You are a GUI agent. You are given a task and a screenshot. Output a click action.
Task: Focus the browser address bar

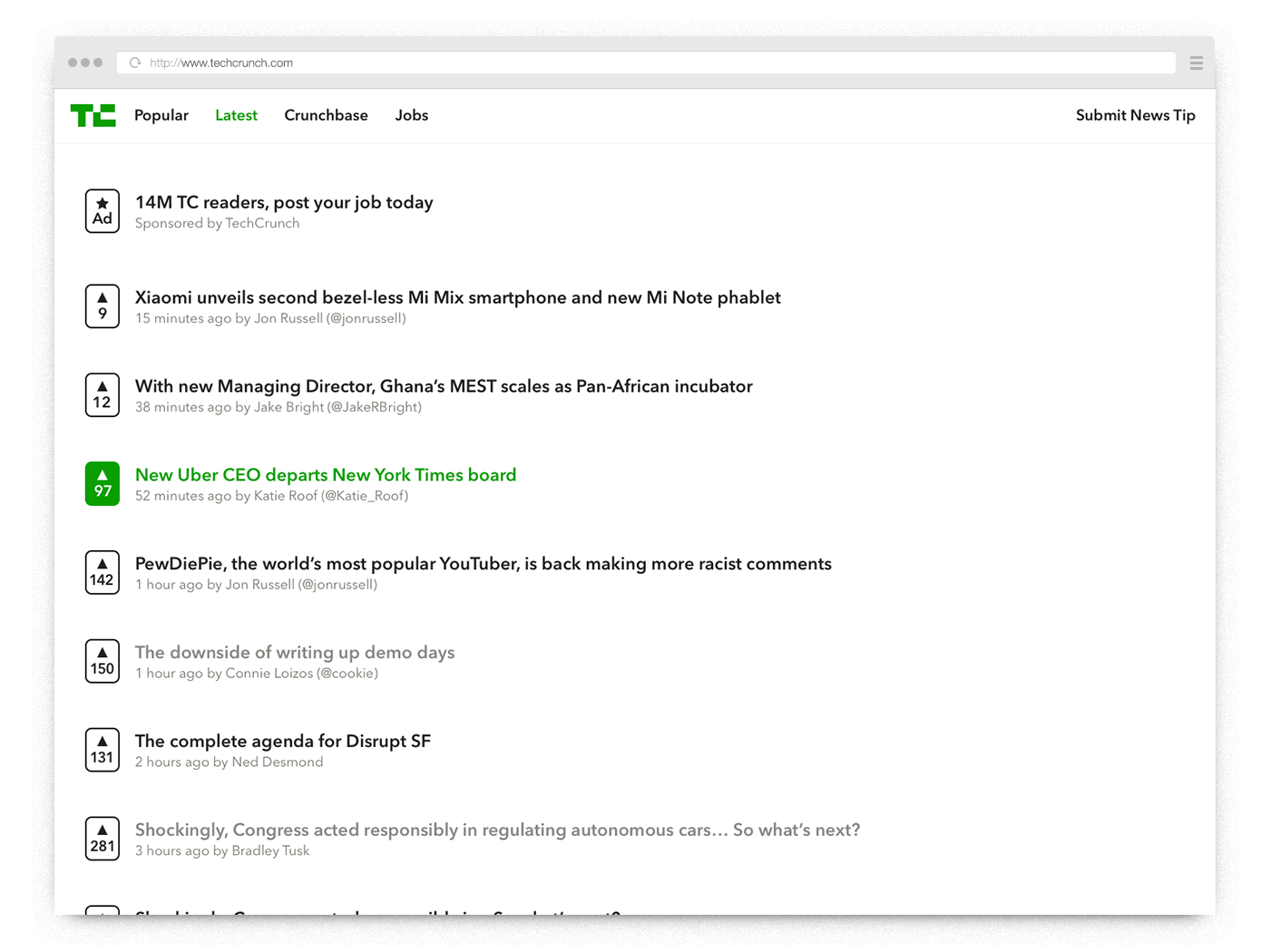[635, 63]
